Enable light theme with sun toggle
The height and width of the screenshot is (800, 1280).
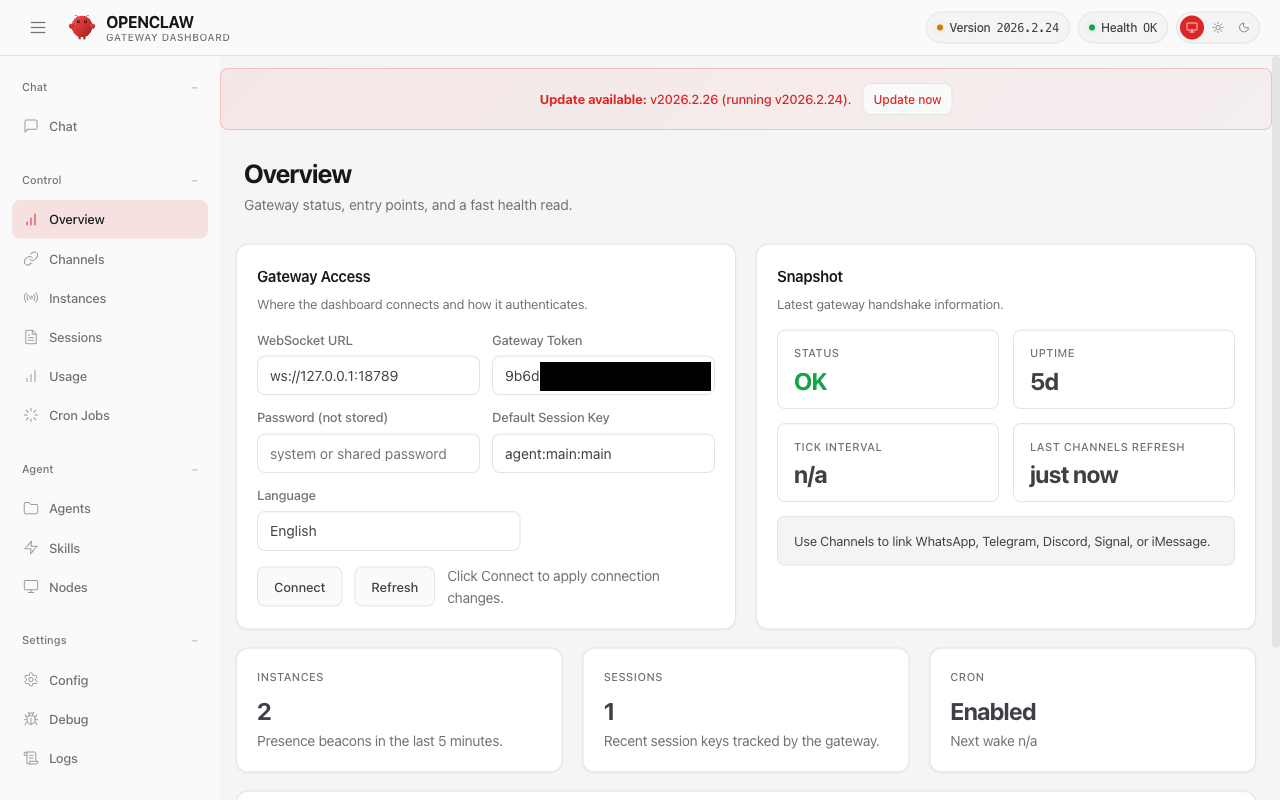click(x=1218, y=28)
